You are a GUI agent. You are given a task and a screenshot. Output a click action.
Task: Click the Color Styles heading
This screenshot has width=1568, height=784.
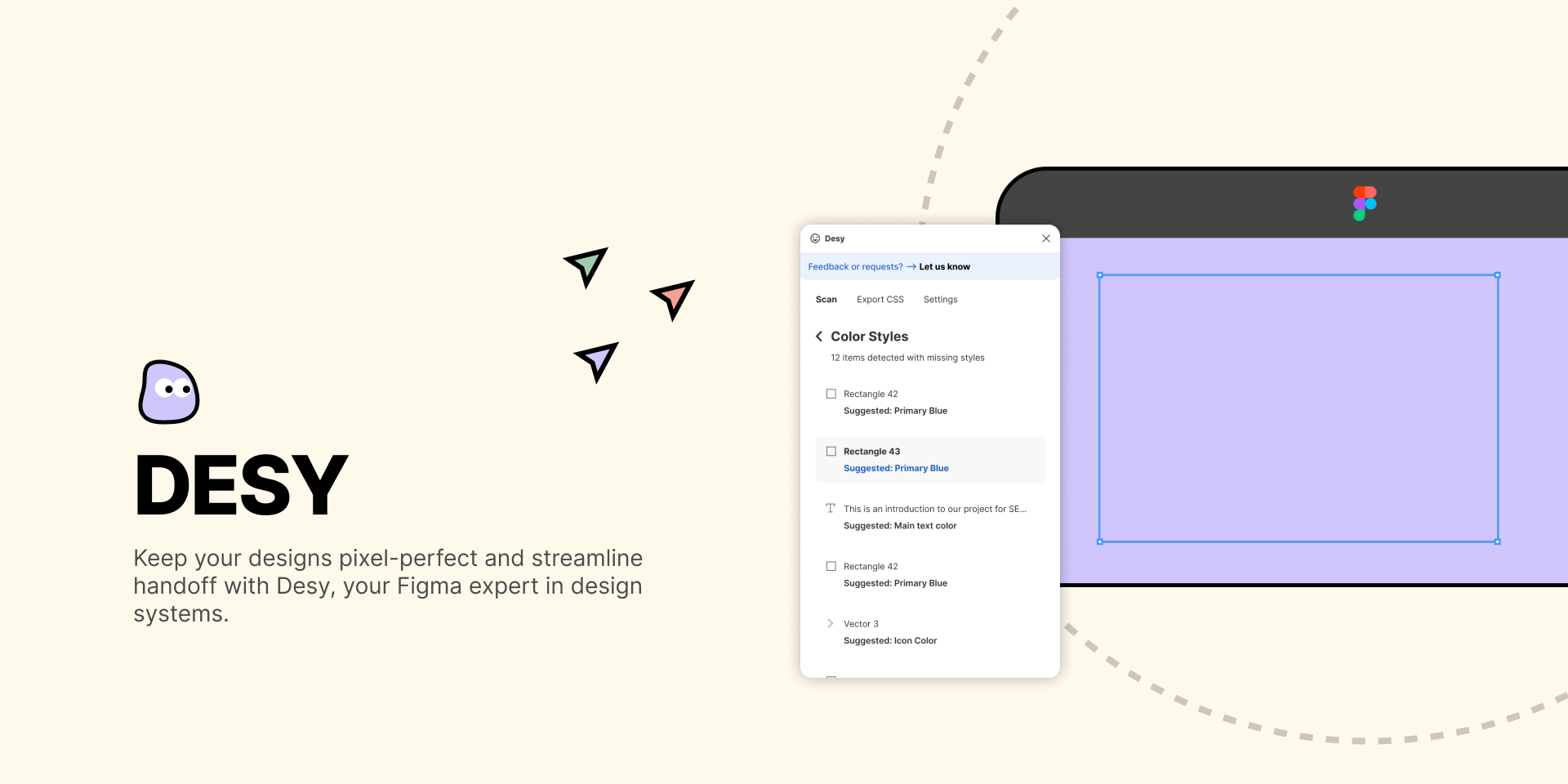point(870,336)
